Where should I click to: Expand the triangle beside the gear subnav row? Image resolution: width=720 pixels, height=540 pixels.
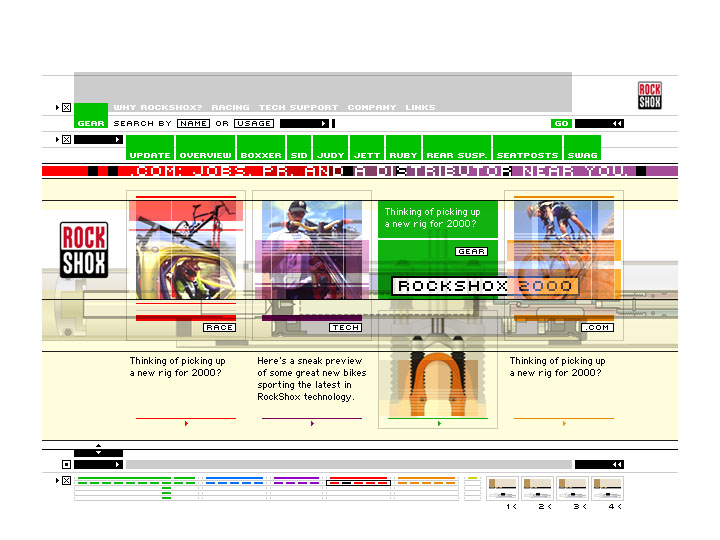point(57,140)
